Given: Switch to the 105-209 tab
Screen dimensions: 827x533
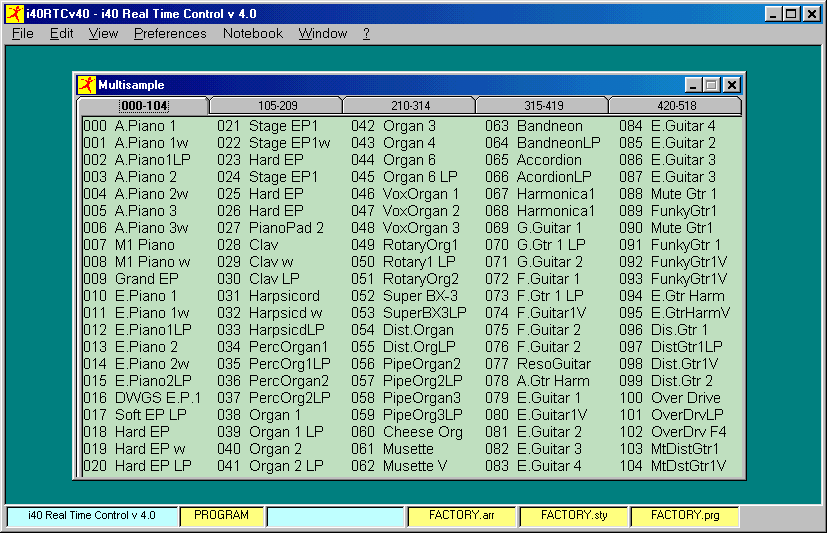Looking at the screenshot, I should click(276, 105).
